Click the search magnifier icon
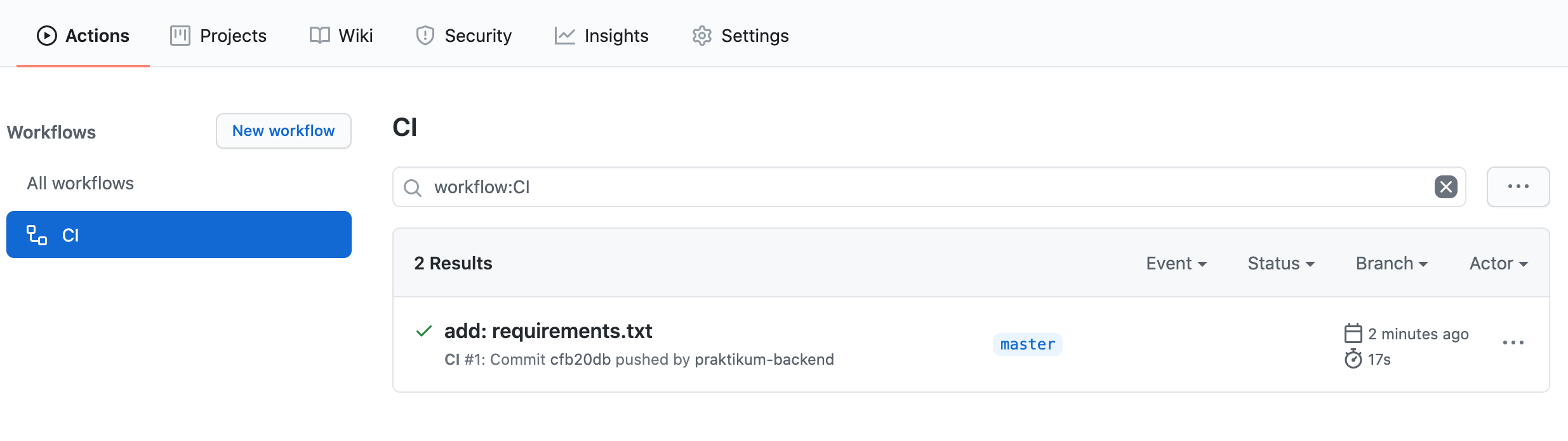1568x441 pixels. [413, 187]
